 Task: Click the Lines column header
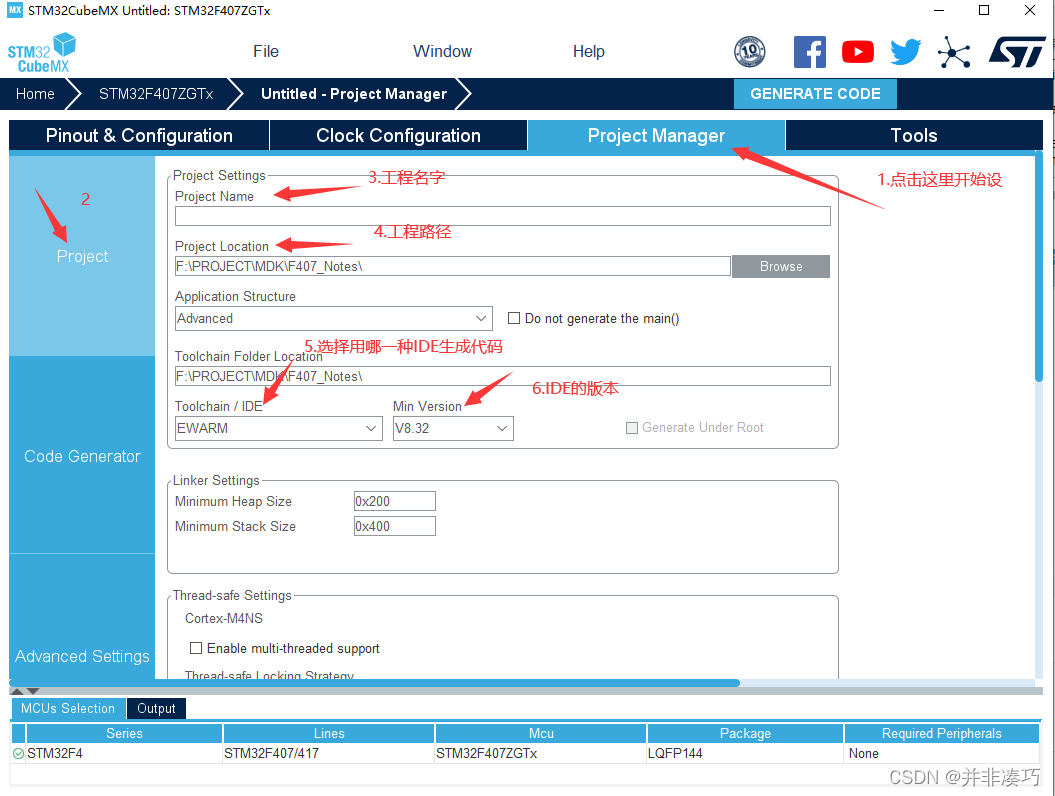(329, 733)
